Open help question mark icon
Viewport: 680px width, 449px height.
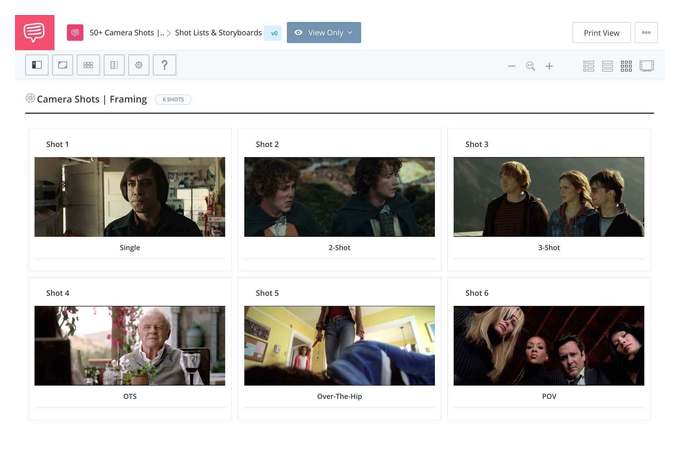click(164, 65)
